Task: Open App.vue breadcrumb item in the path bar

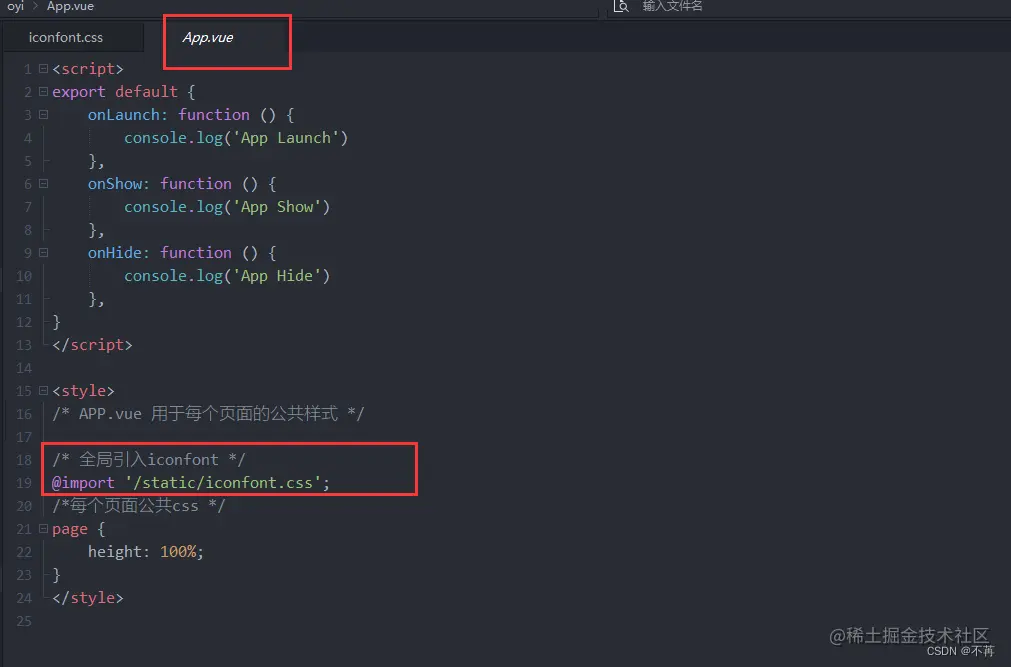Action: coord(70,6)
